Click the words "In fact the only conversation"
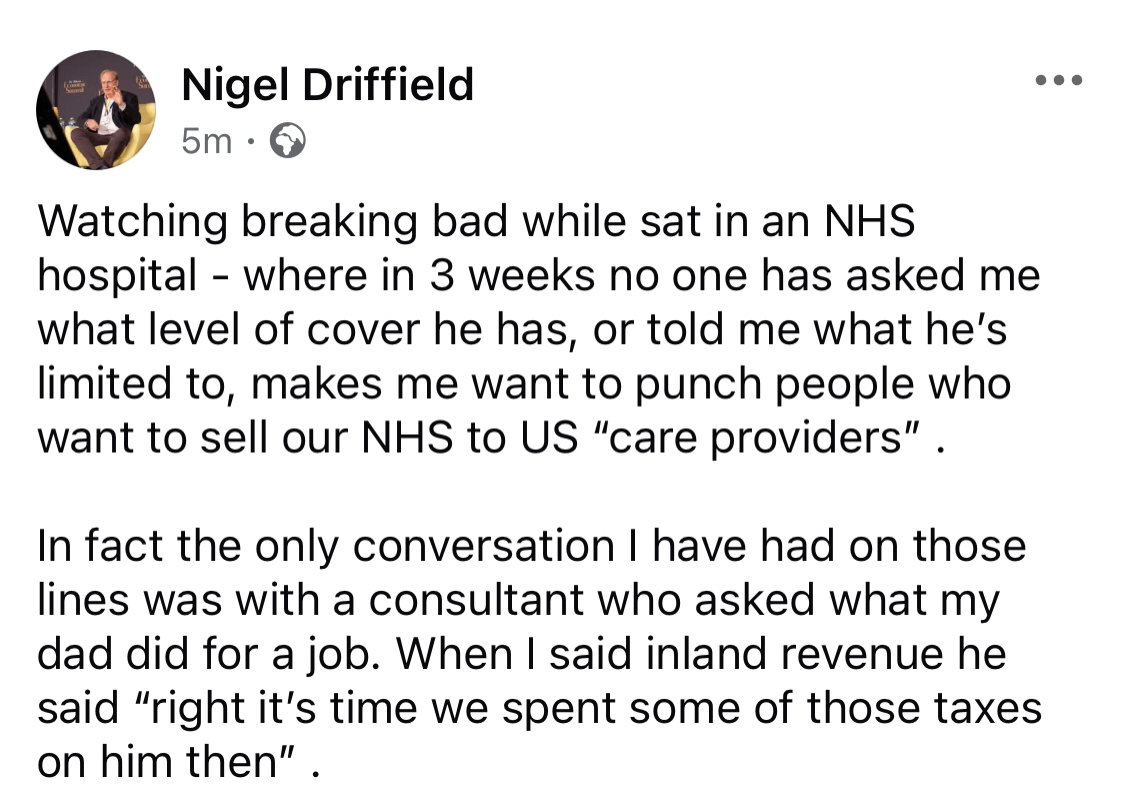This screenshot has height=806, width=1125. click(324, 547)
